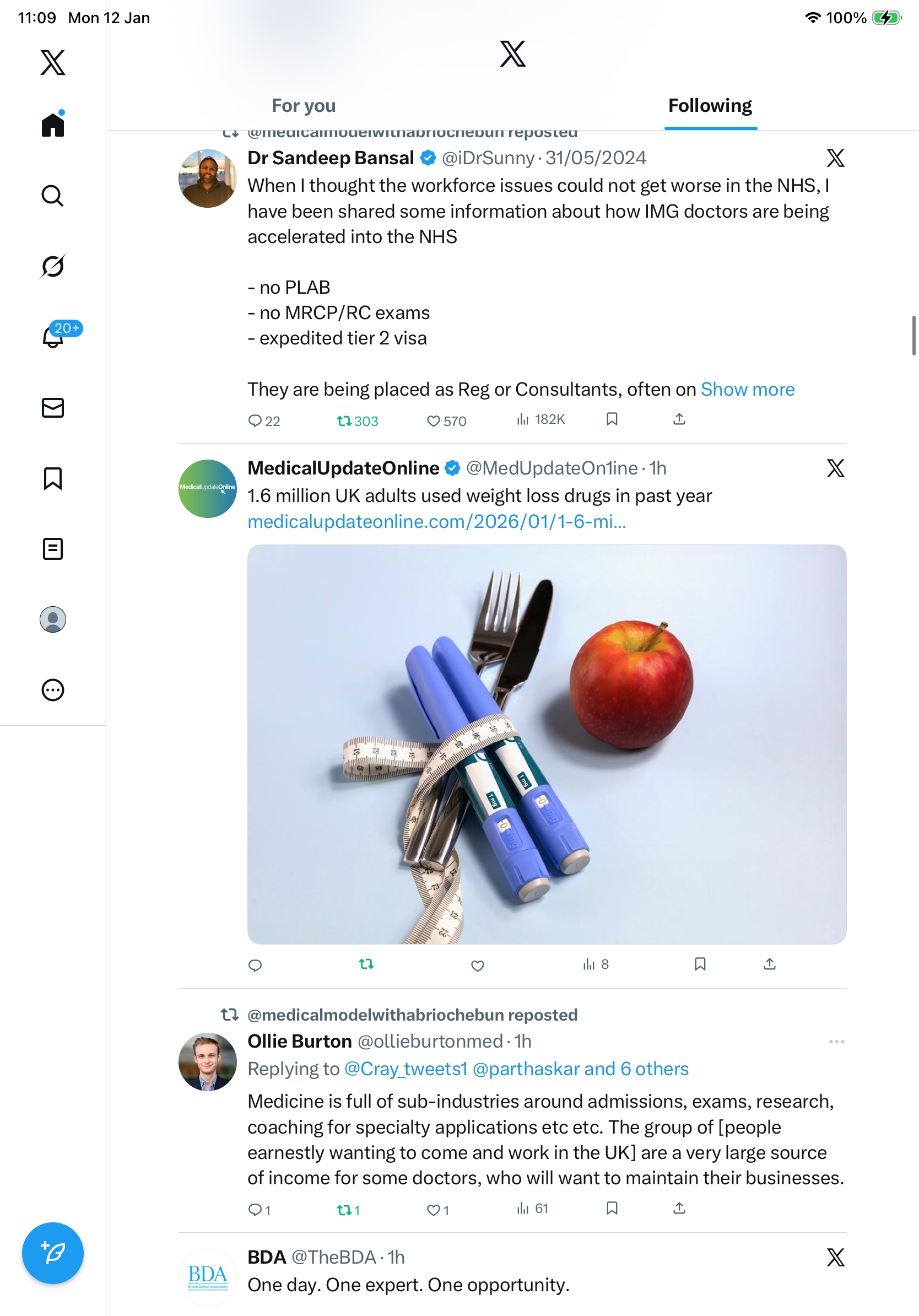
Task: Open the @Cray_tweets1 mention link
Action: click(x=406, y=1069)
